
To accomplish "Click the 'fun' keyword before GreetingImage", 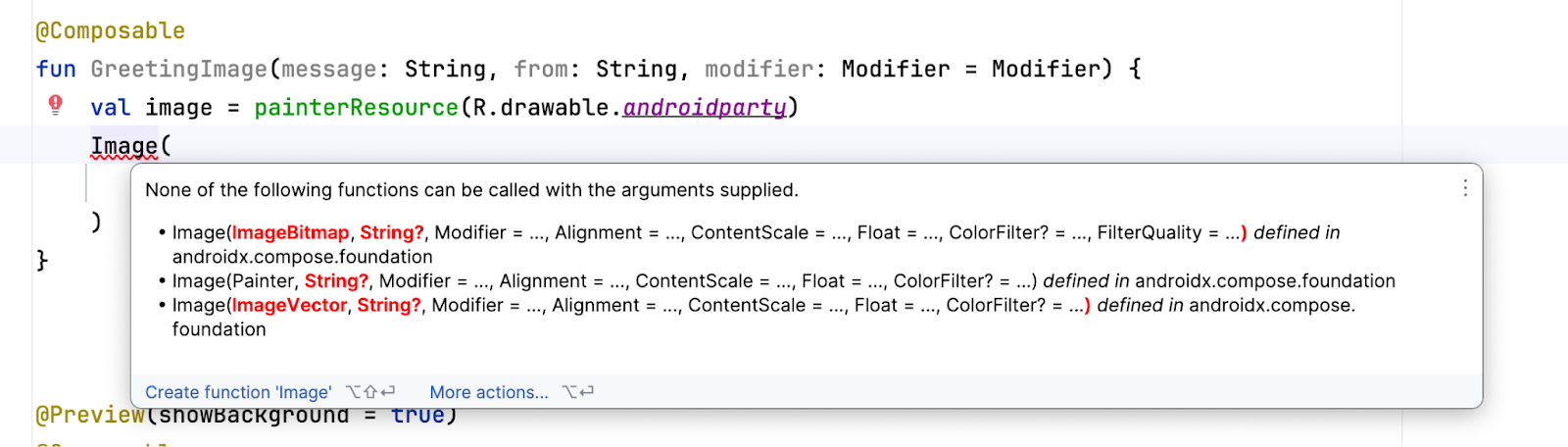I will tap(56, 69).
